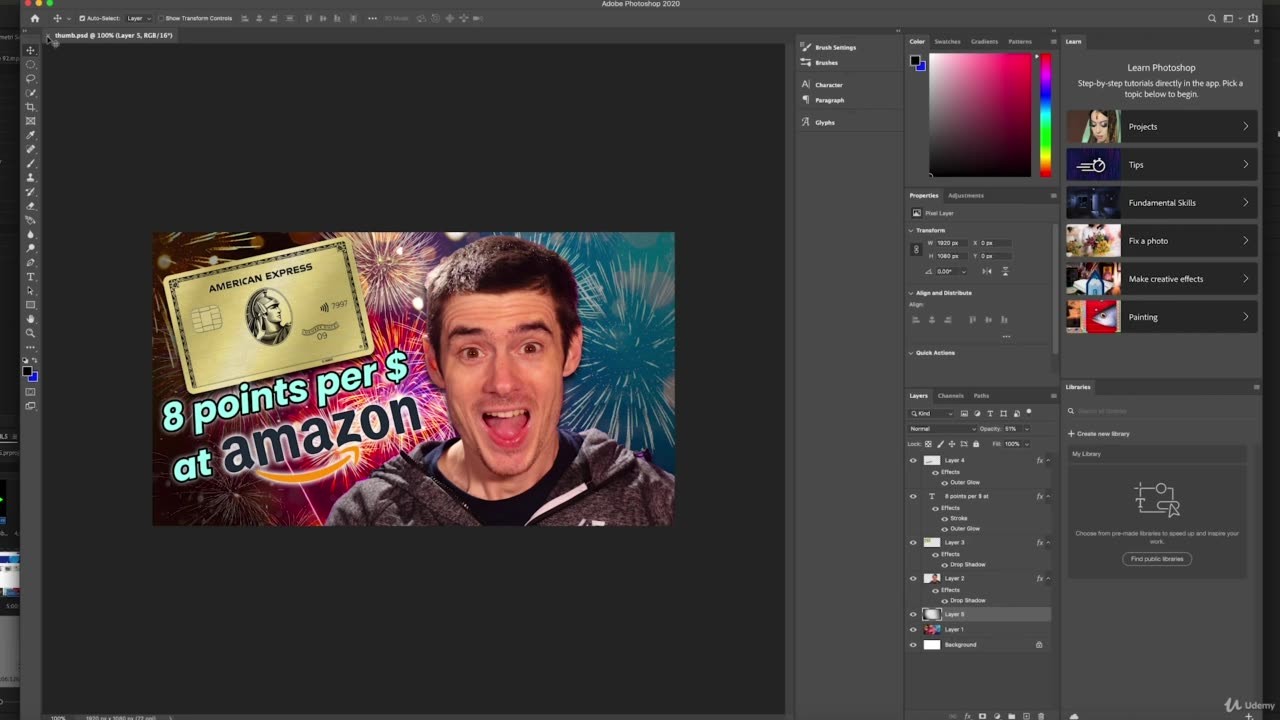Select the Horizontal Type tool
The width and height of the screenshot is (1280, 720).
click(30, 276)
